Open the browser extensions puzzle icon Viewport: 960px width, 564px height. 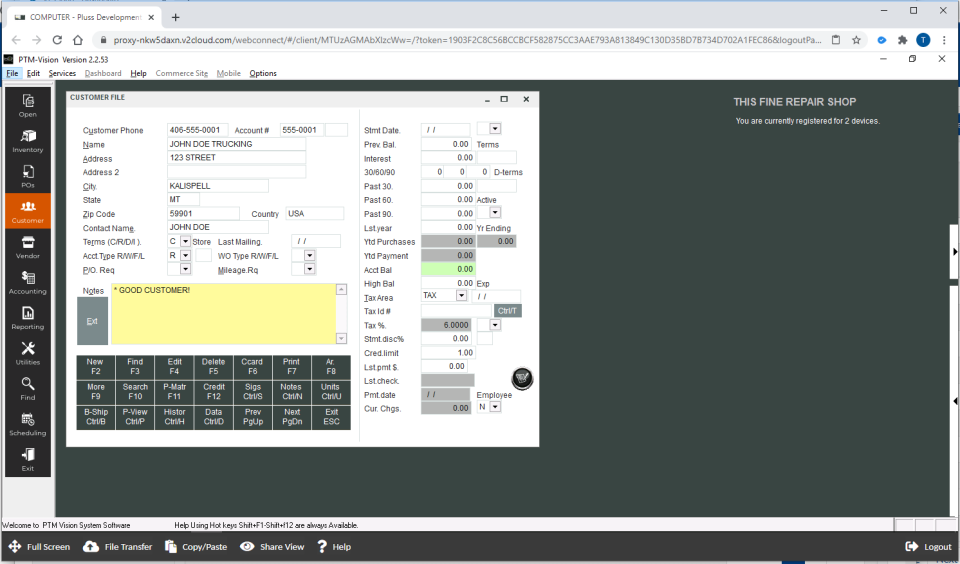pyautogui.click(x=902, y=40)
